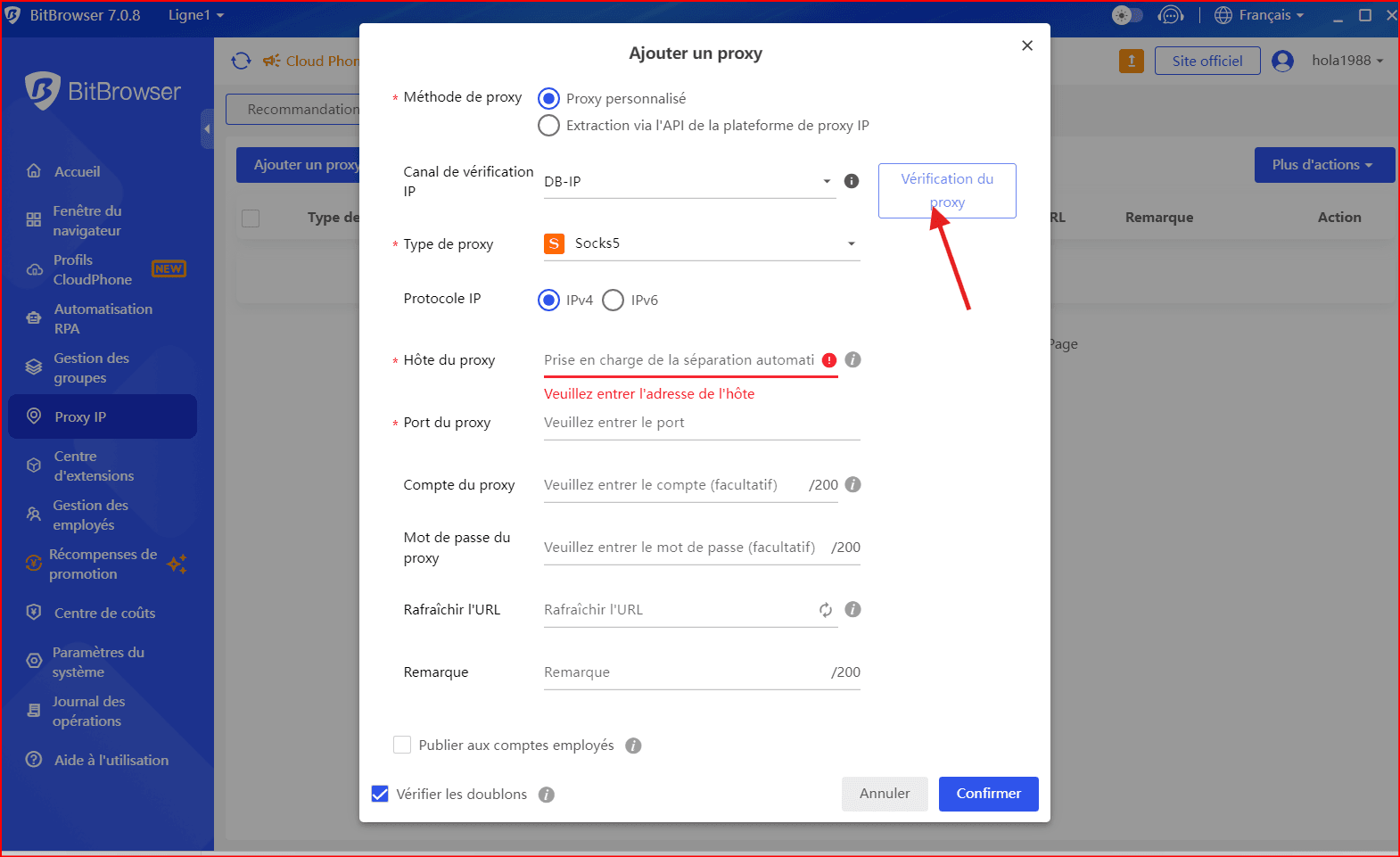
Task: Click the Confirmer button
Action: (x=988, y=794)
